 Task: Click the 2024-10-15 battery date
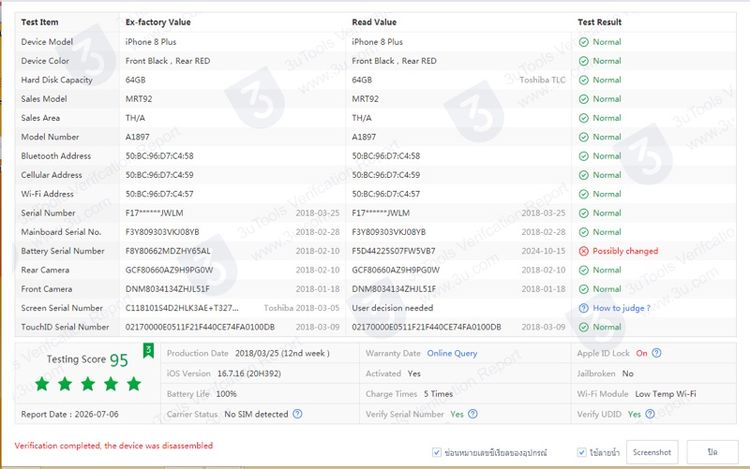pyautogui.click(x=543, y=251)
